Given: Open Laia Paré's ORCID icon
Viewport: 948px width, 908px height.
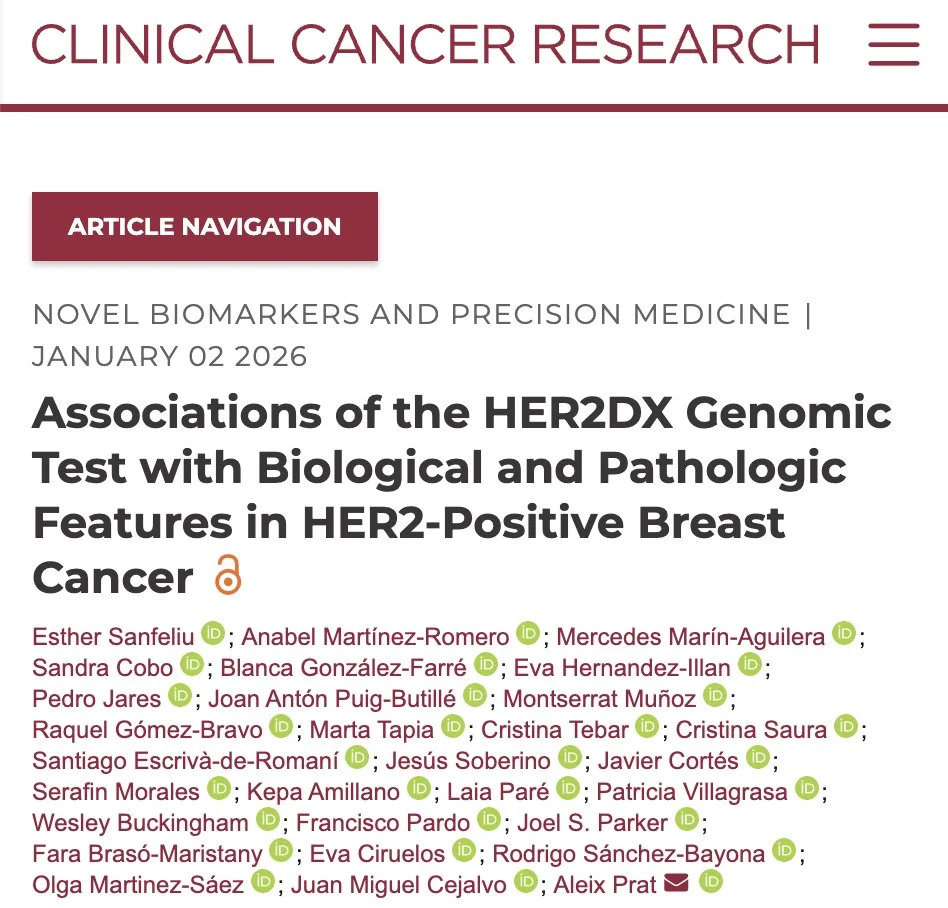Looking at the screenshot, I should click(x=568, y=789).
